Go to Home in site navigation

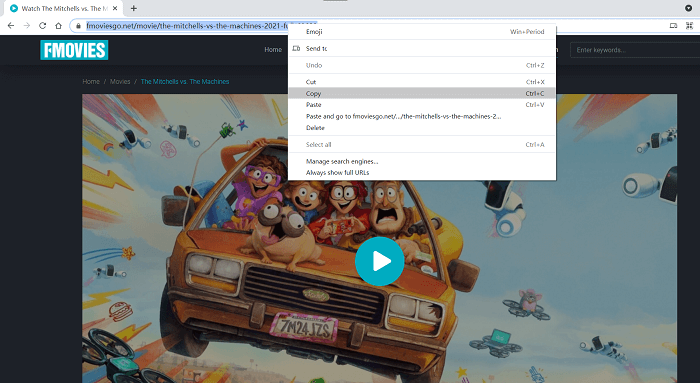[x=273, y=50]
